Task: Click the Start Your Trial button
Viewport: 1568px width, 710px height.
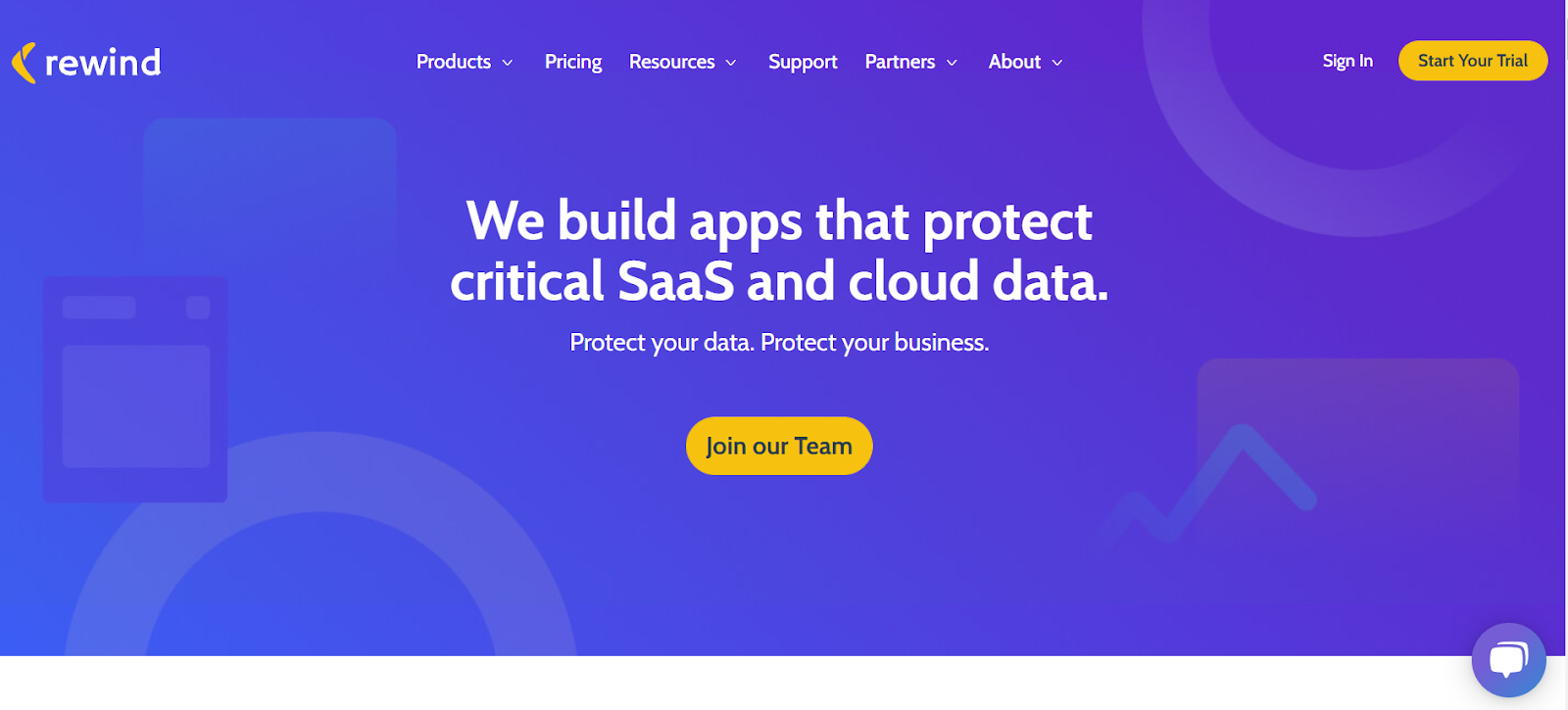Action: pyautogui.click(x=1473, y=61)
